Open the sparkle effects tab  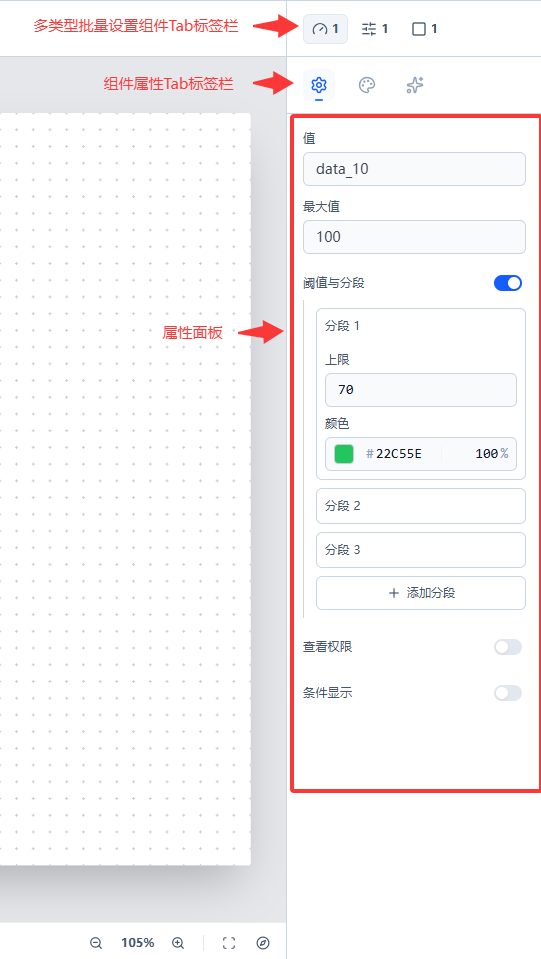(414, 85)
